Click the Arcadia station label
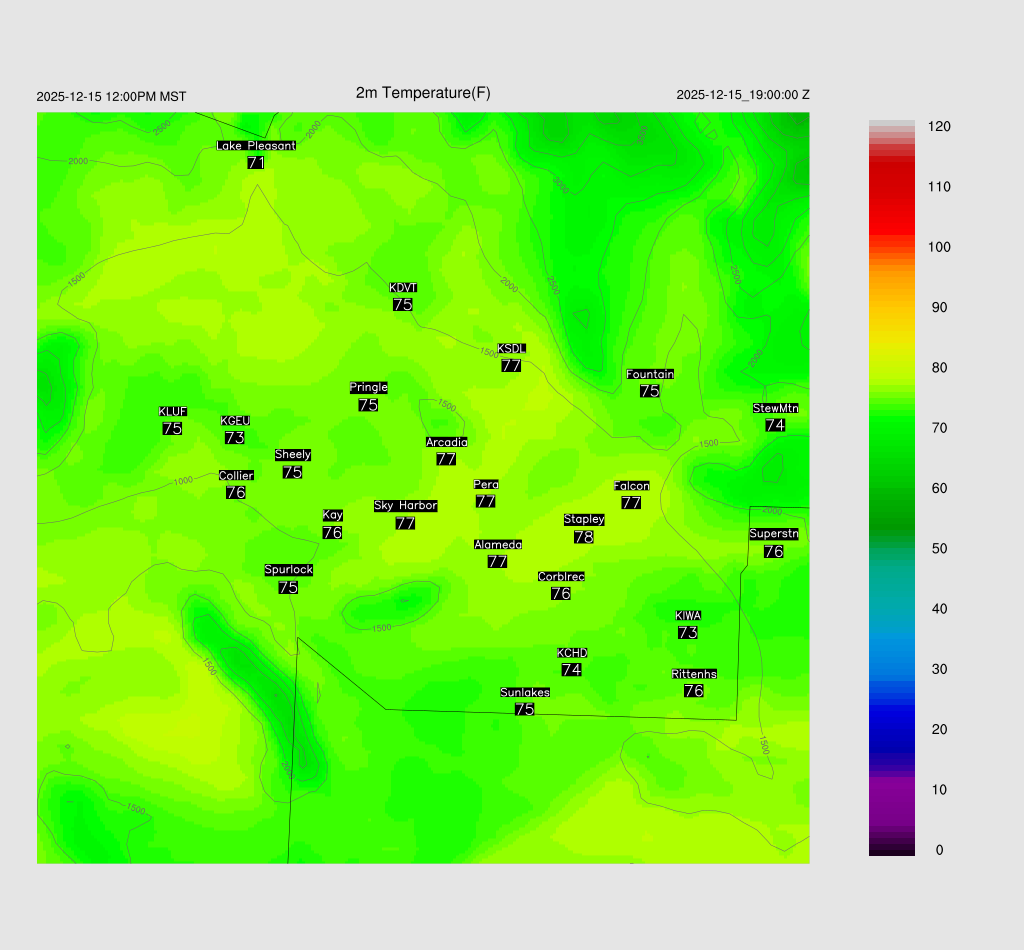 tap(446, 442)
